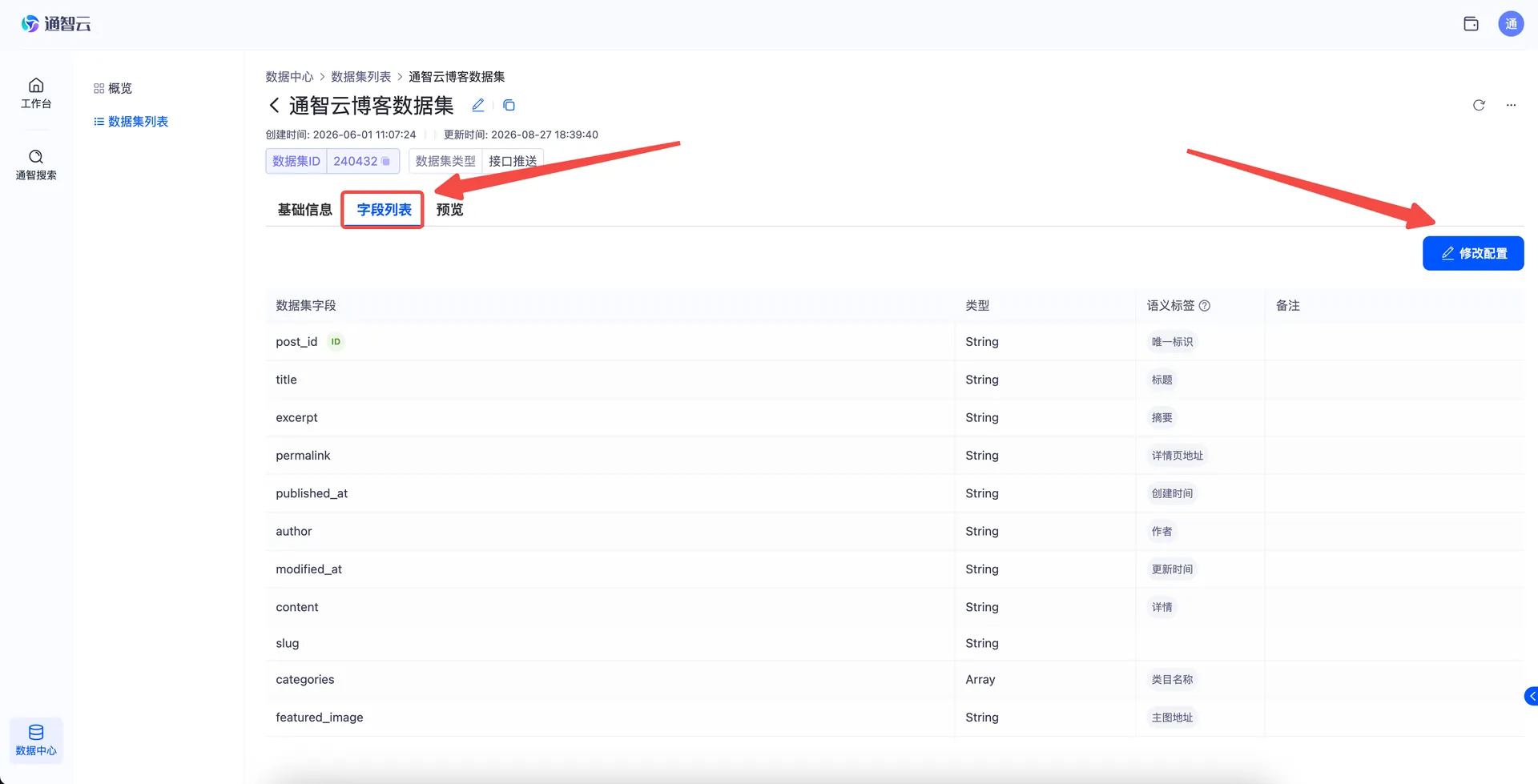1538x784 pixels.
Task: Switch to the 预览 tab
Action: click(x=449, y=210)
